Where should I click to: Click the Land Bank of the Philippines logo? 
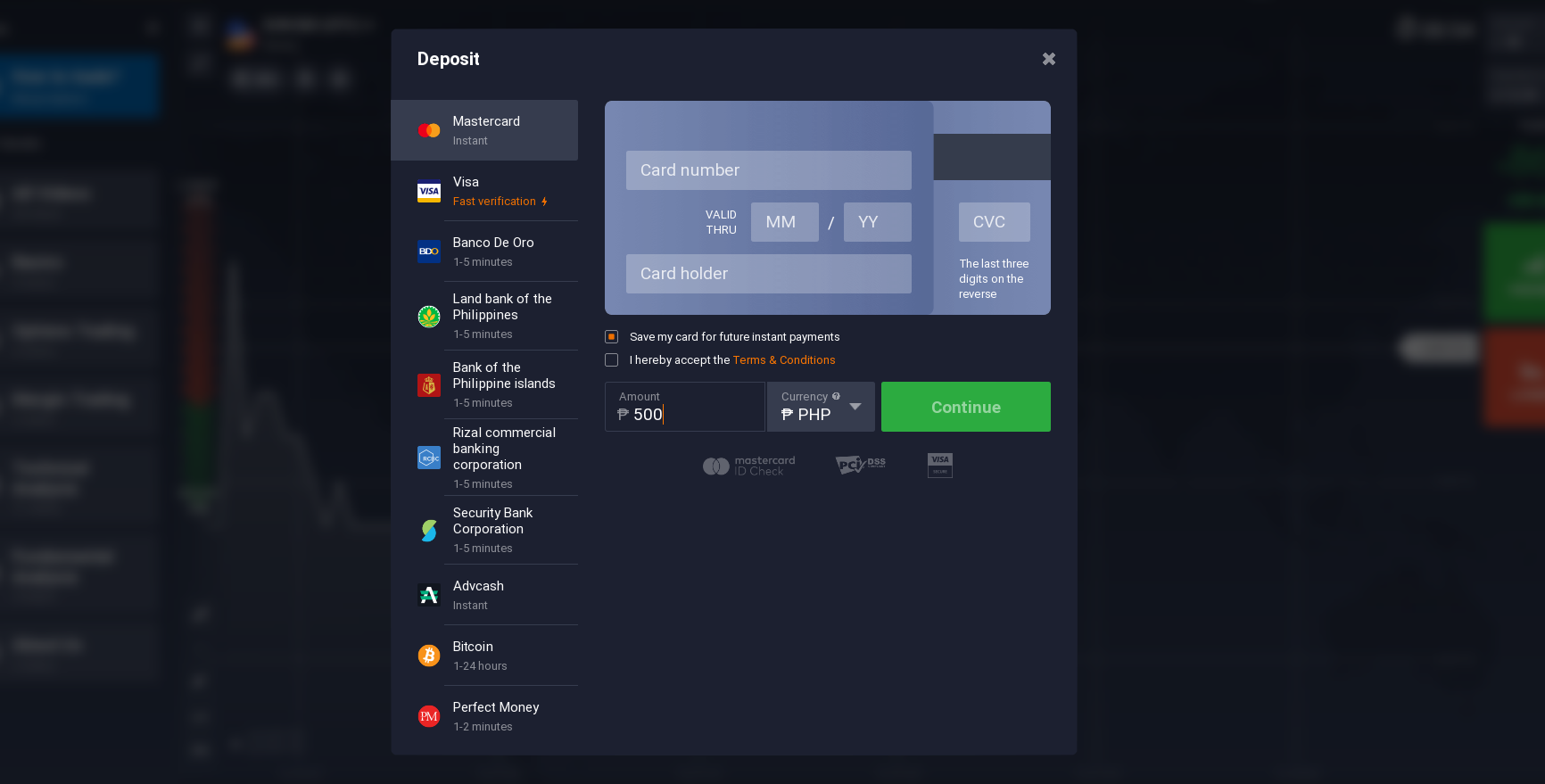coord(429,317)
